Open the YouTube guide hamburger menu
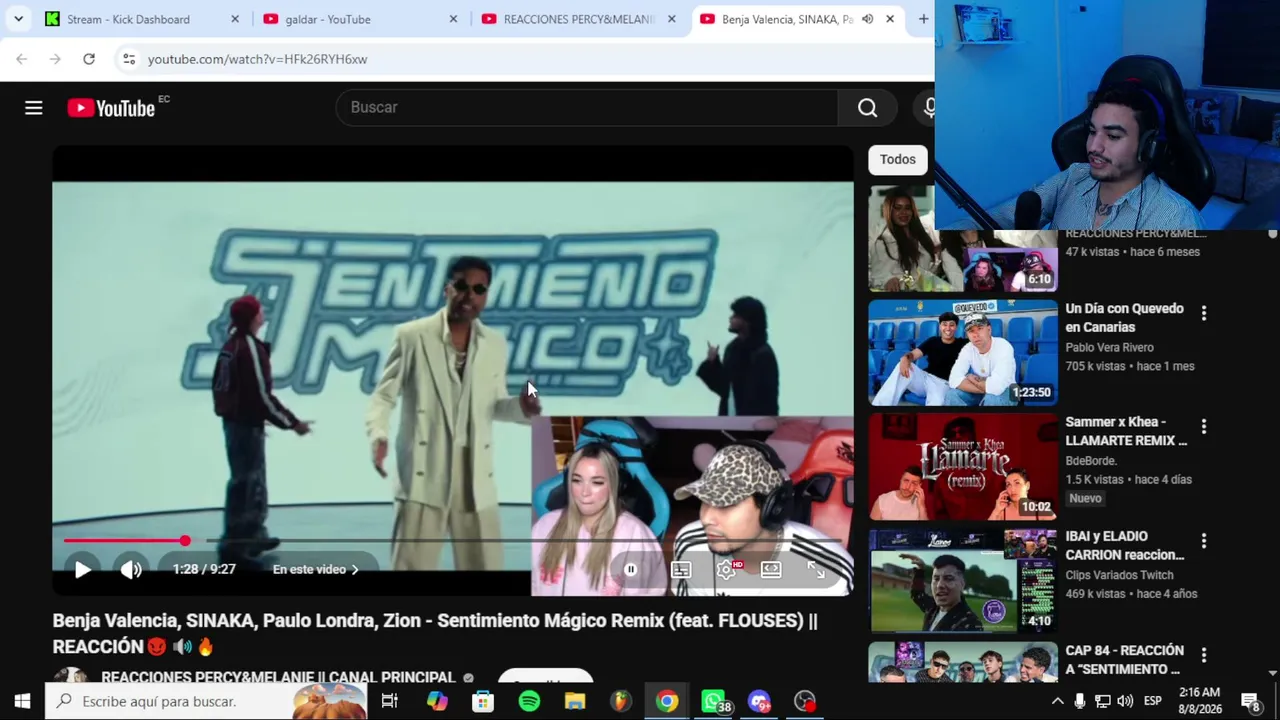The image size is (1280, 720). 33,107
